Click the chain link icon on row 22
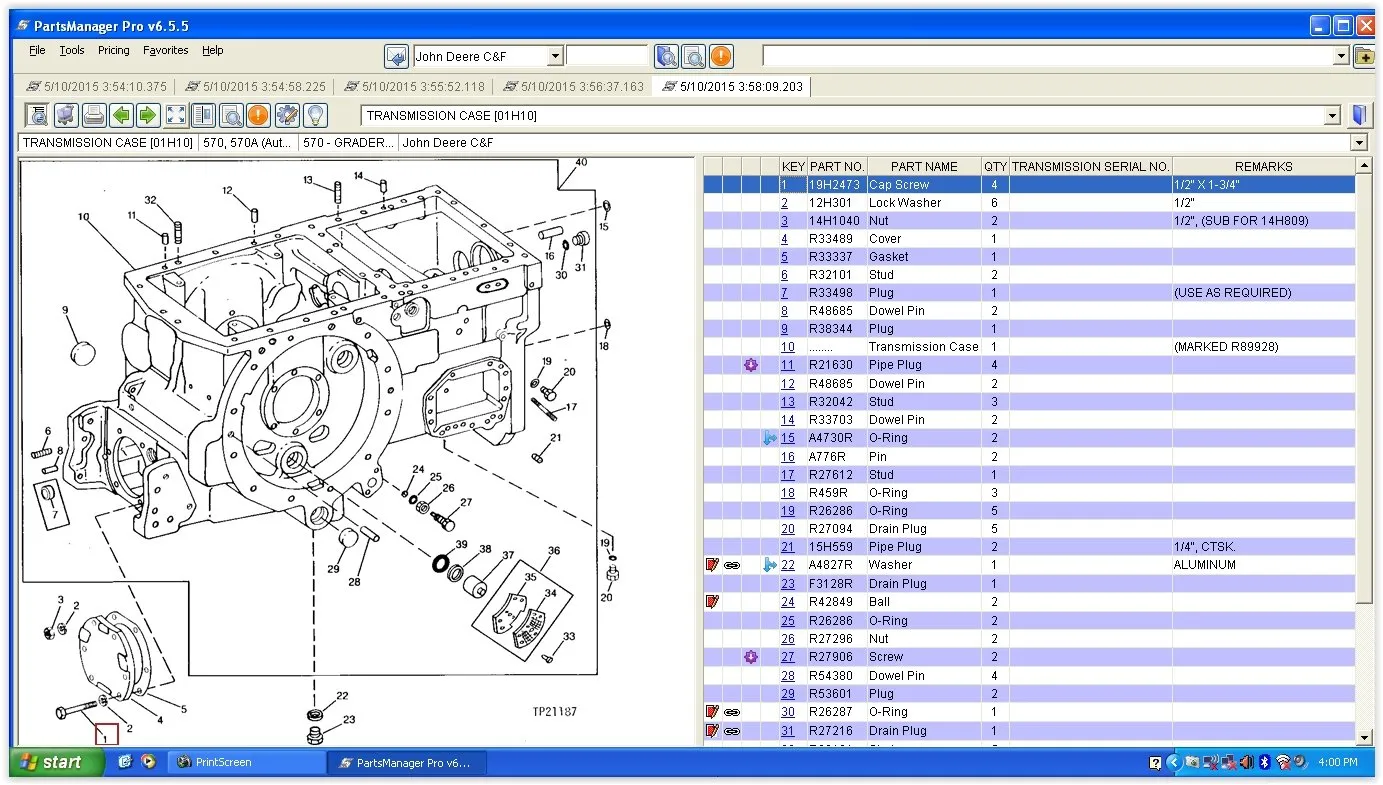1383x785 pixels. (731, 565)
